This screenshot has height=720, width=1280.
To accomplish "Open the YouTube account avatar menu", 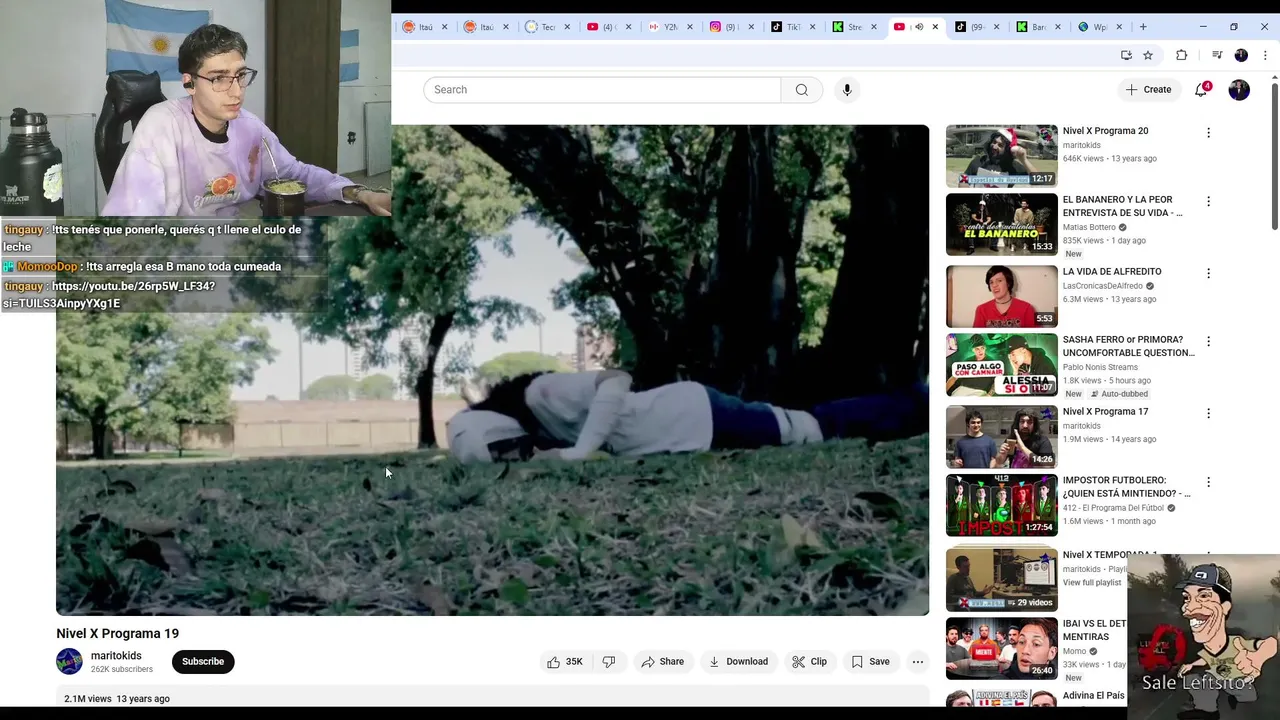I will (x=1239, y=90).
